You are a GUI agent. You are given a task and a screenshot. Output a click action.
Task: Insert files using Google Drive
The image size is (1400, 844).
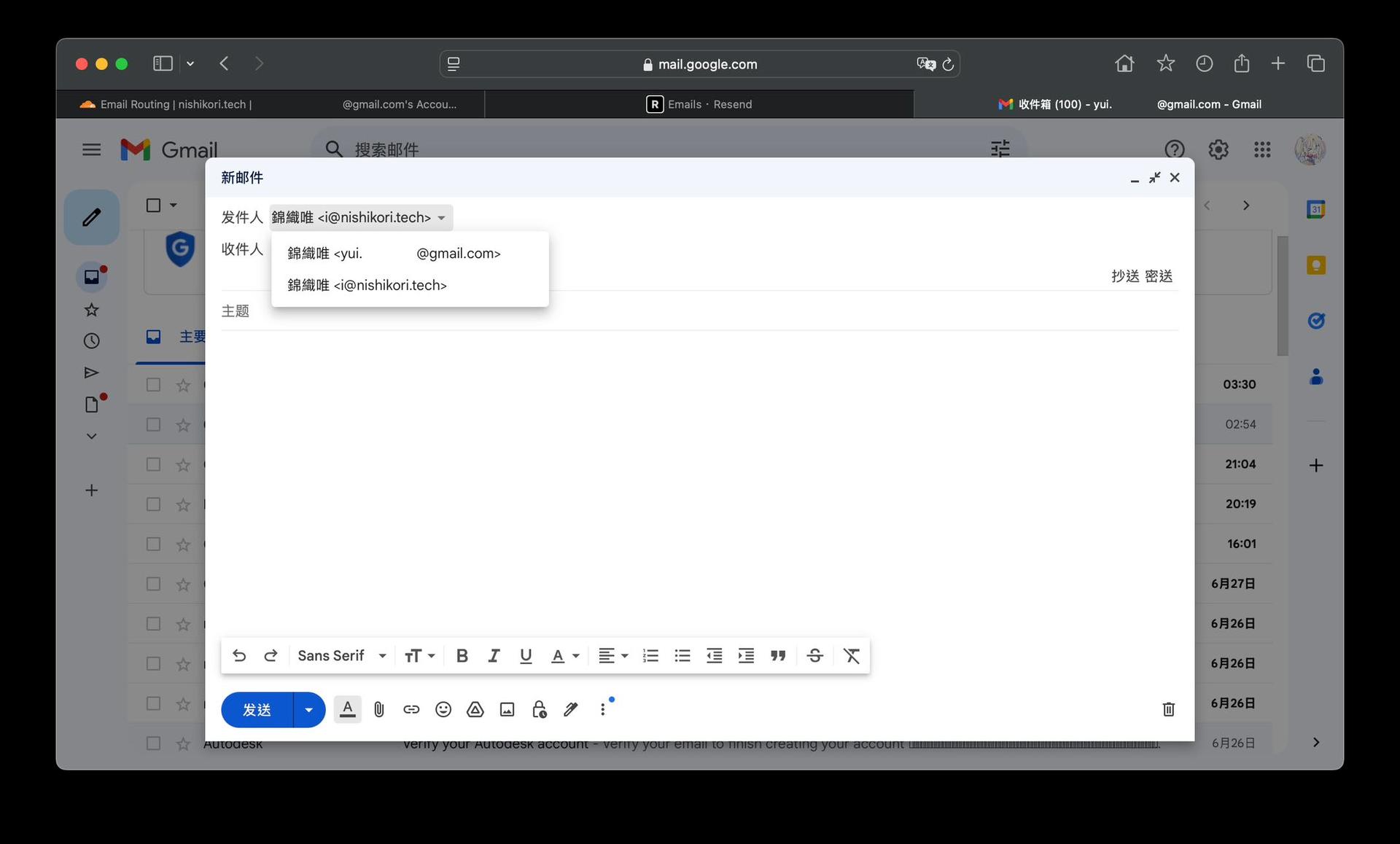pos(475,709)
